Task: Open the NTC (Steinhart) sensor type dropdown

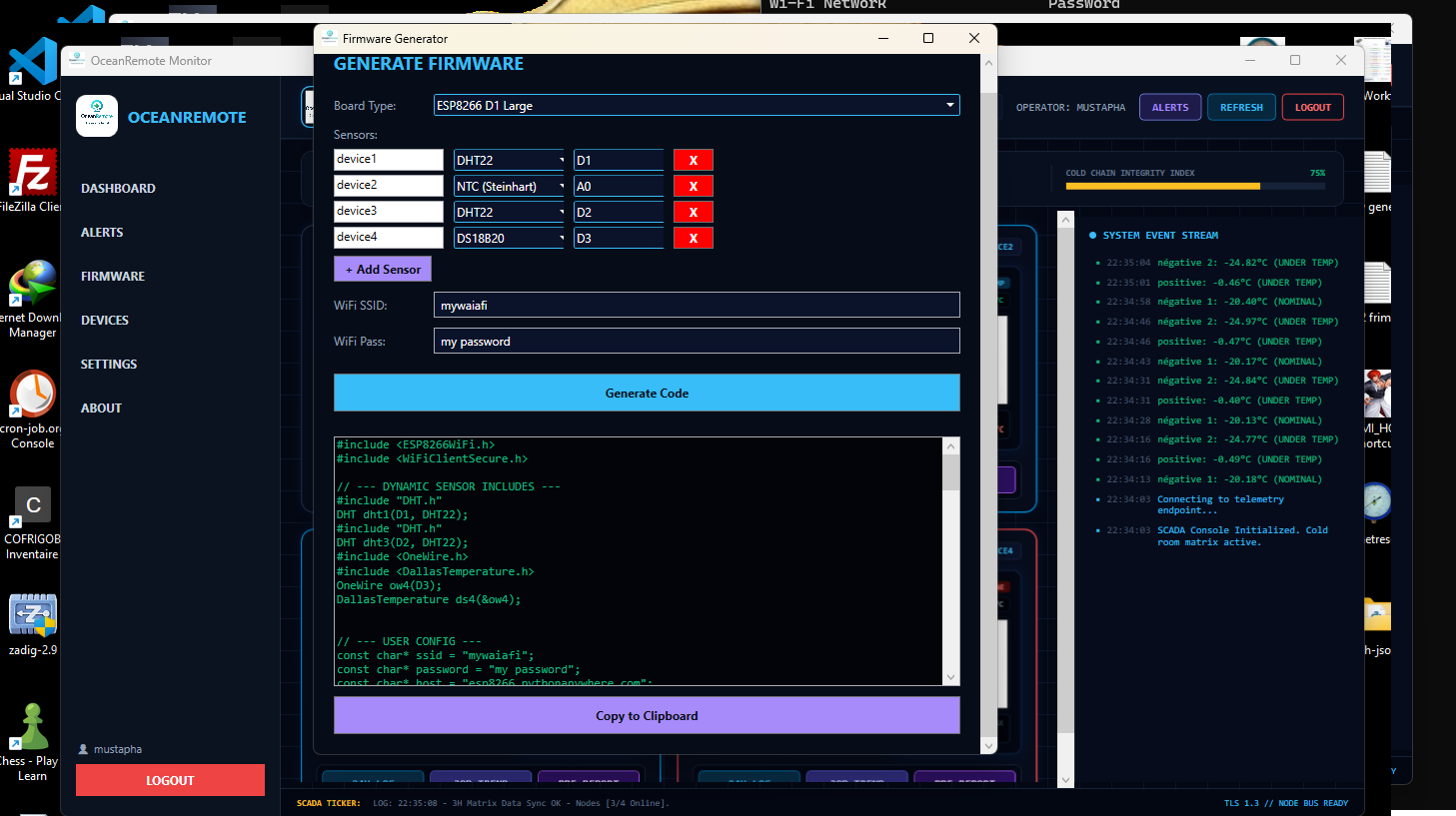Action: tap(509, 186)
